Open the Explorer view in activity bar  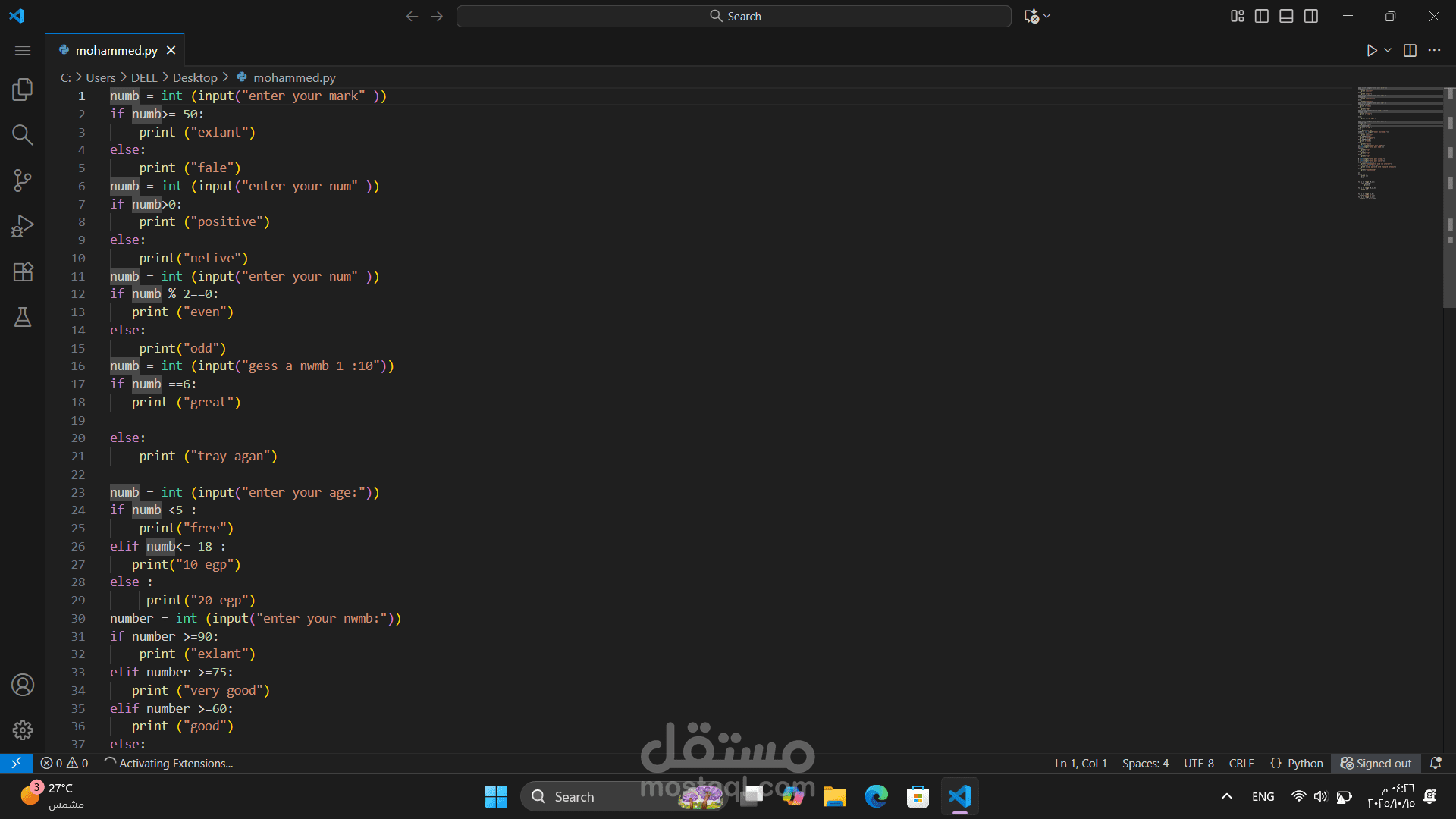click(23, 89)
